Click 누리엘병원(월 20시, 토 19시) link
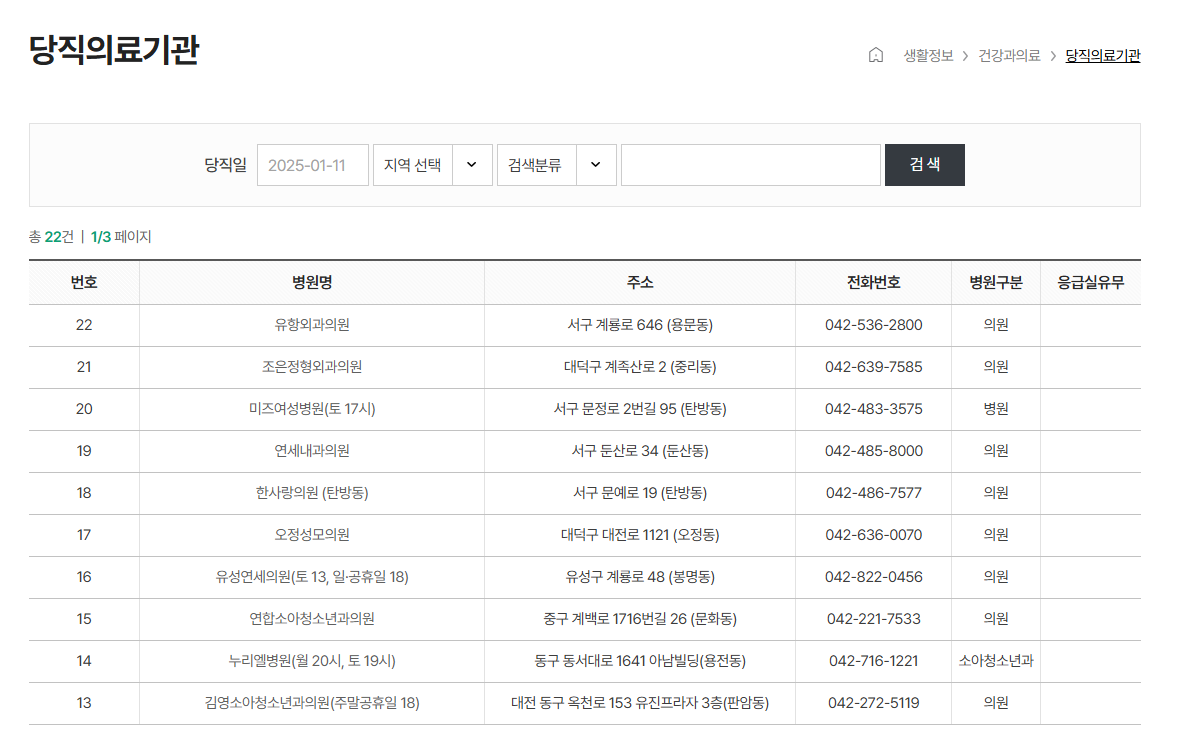The image size is (1180, 735). (x=312, y=661)
